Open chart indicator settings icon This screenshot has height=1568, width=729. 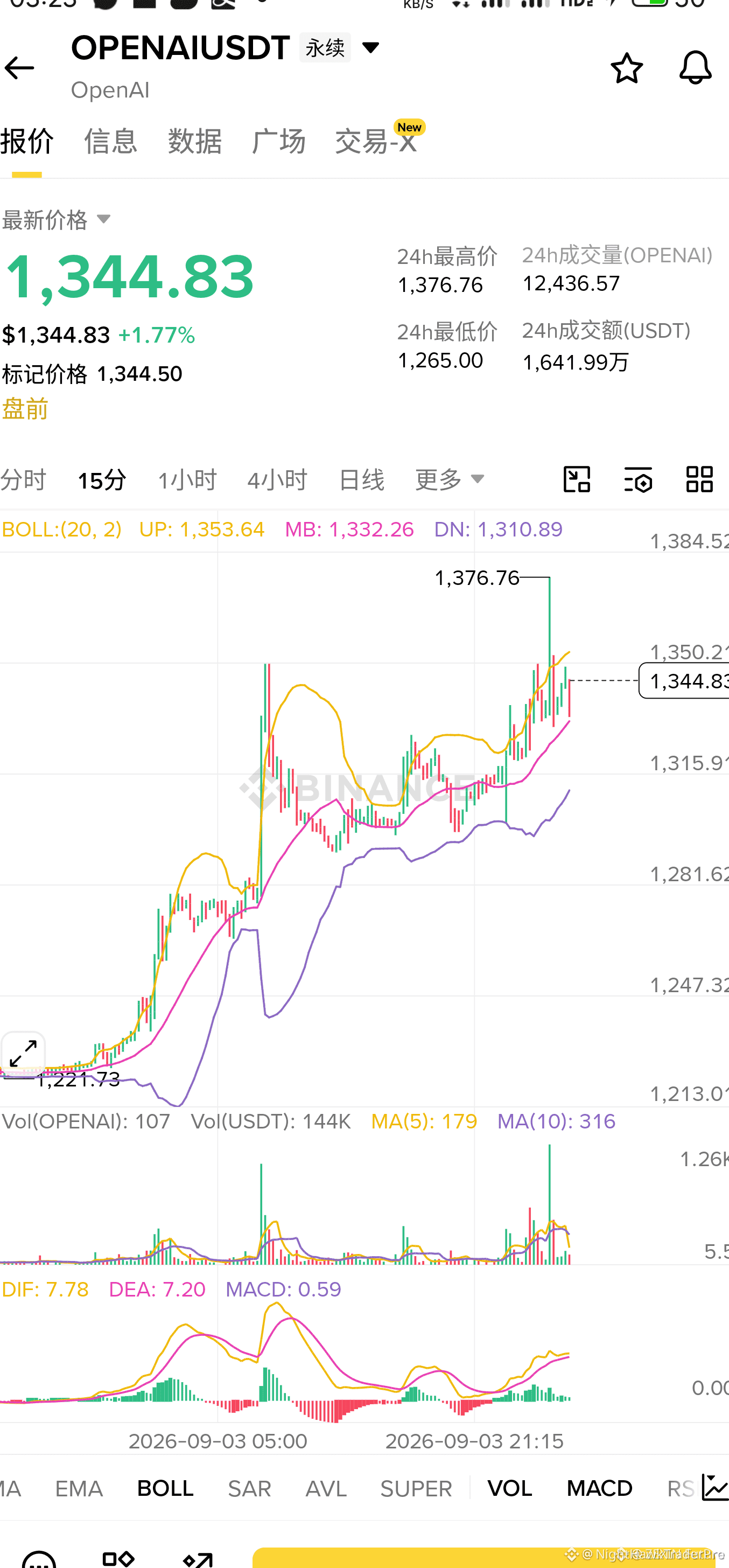(x=637, y=479)
